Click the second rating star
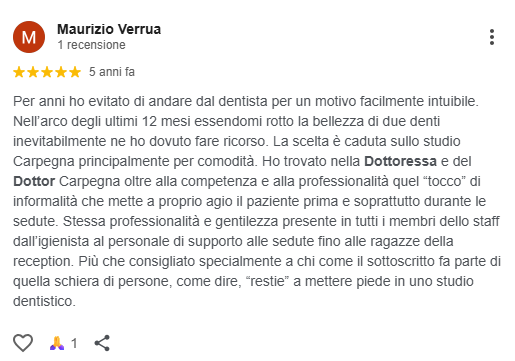 33,72
